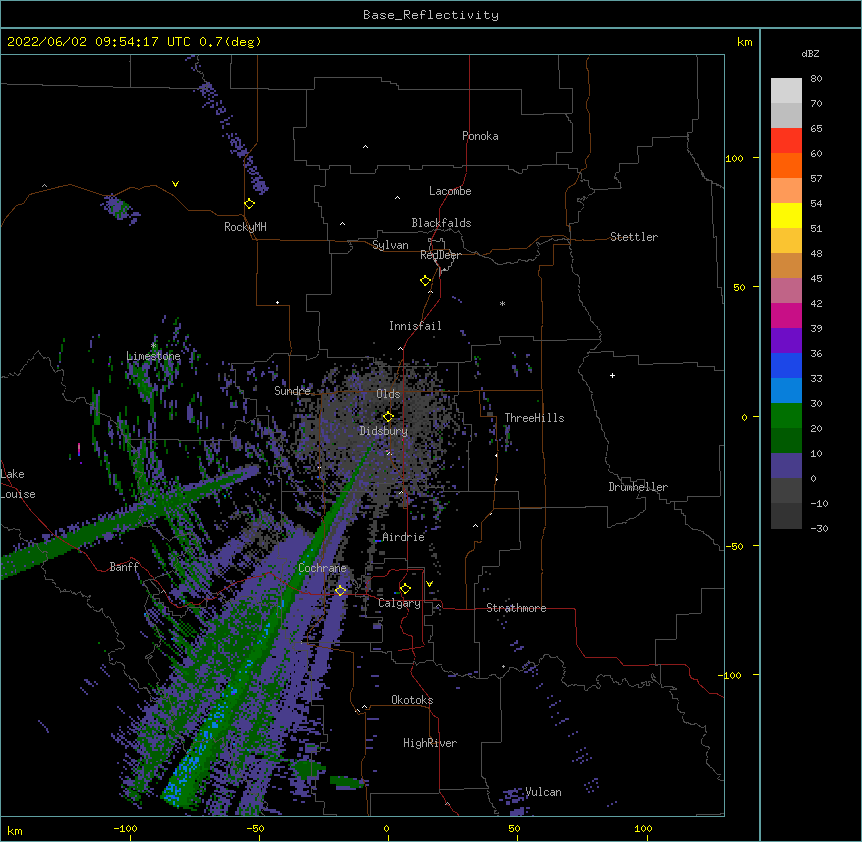Pick the yellow 51-54 dBZ legend swatch

786,215
